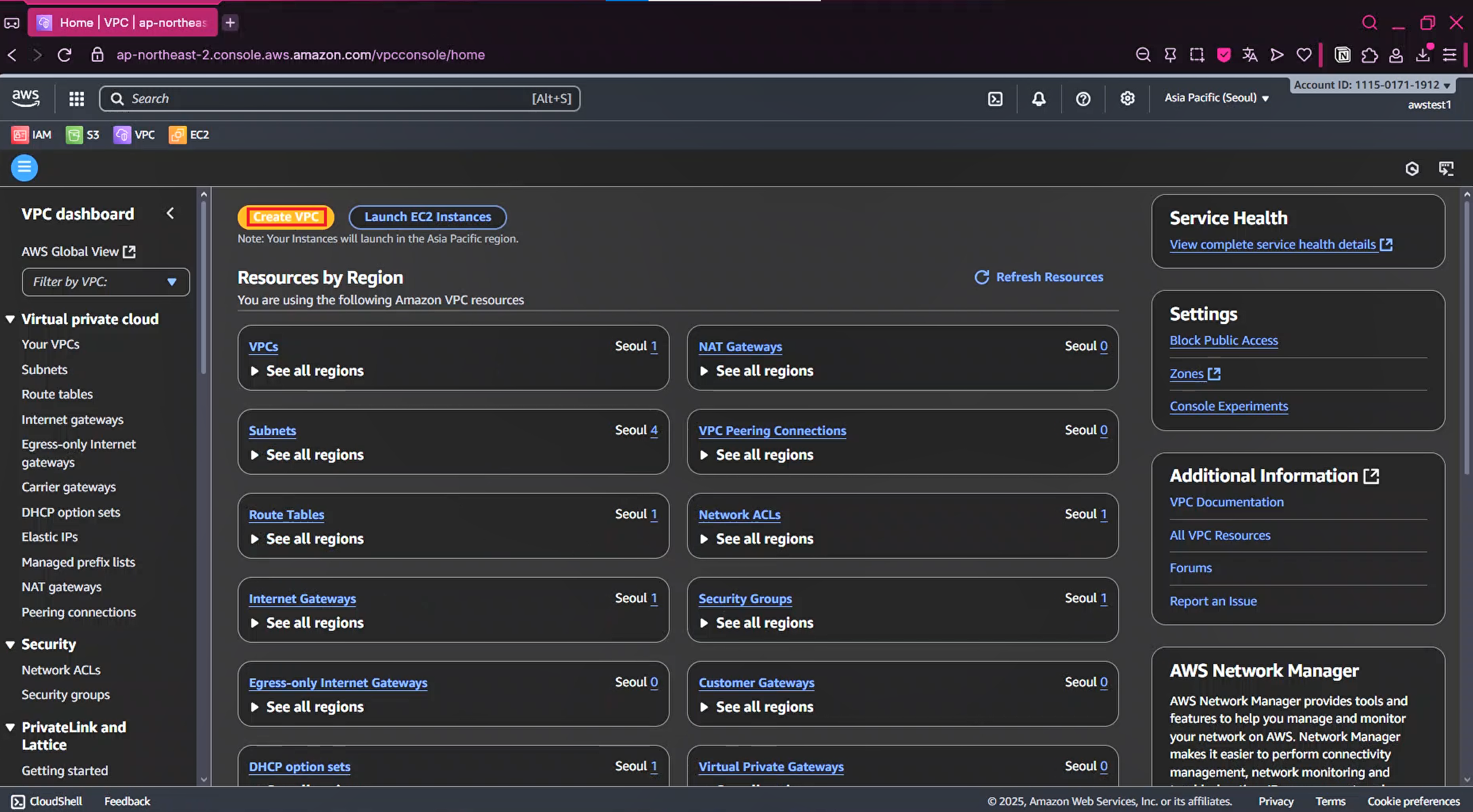Select Elastic IPs in the sidebar
Screen dimensions: 1473x812
click(50, 537)
